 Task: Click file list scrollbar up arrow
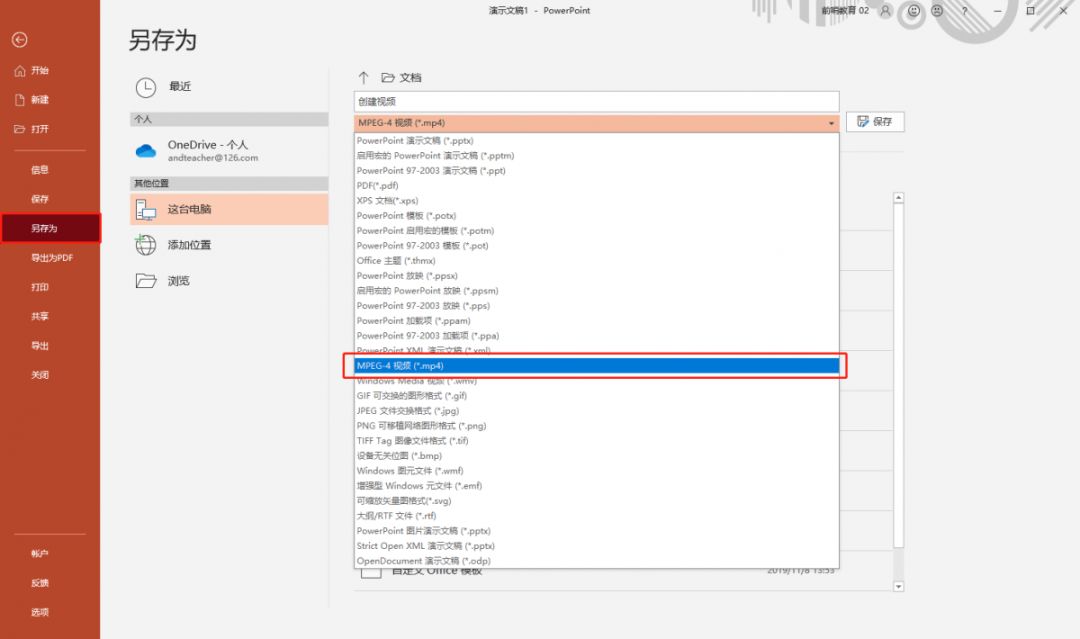[x=898, y=198]
